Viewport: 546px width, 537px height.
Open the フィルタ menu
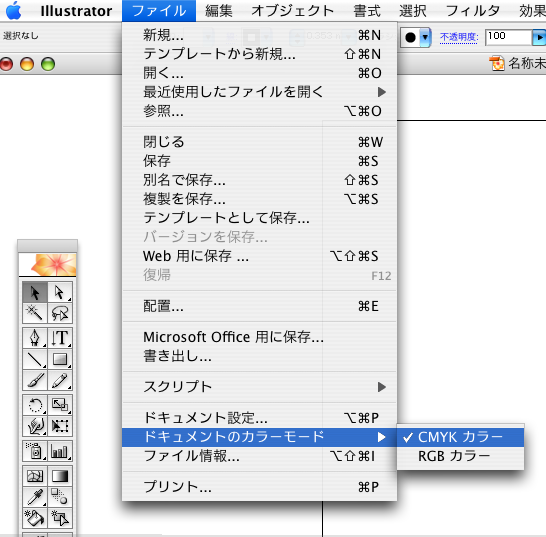point(473,11)
